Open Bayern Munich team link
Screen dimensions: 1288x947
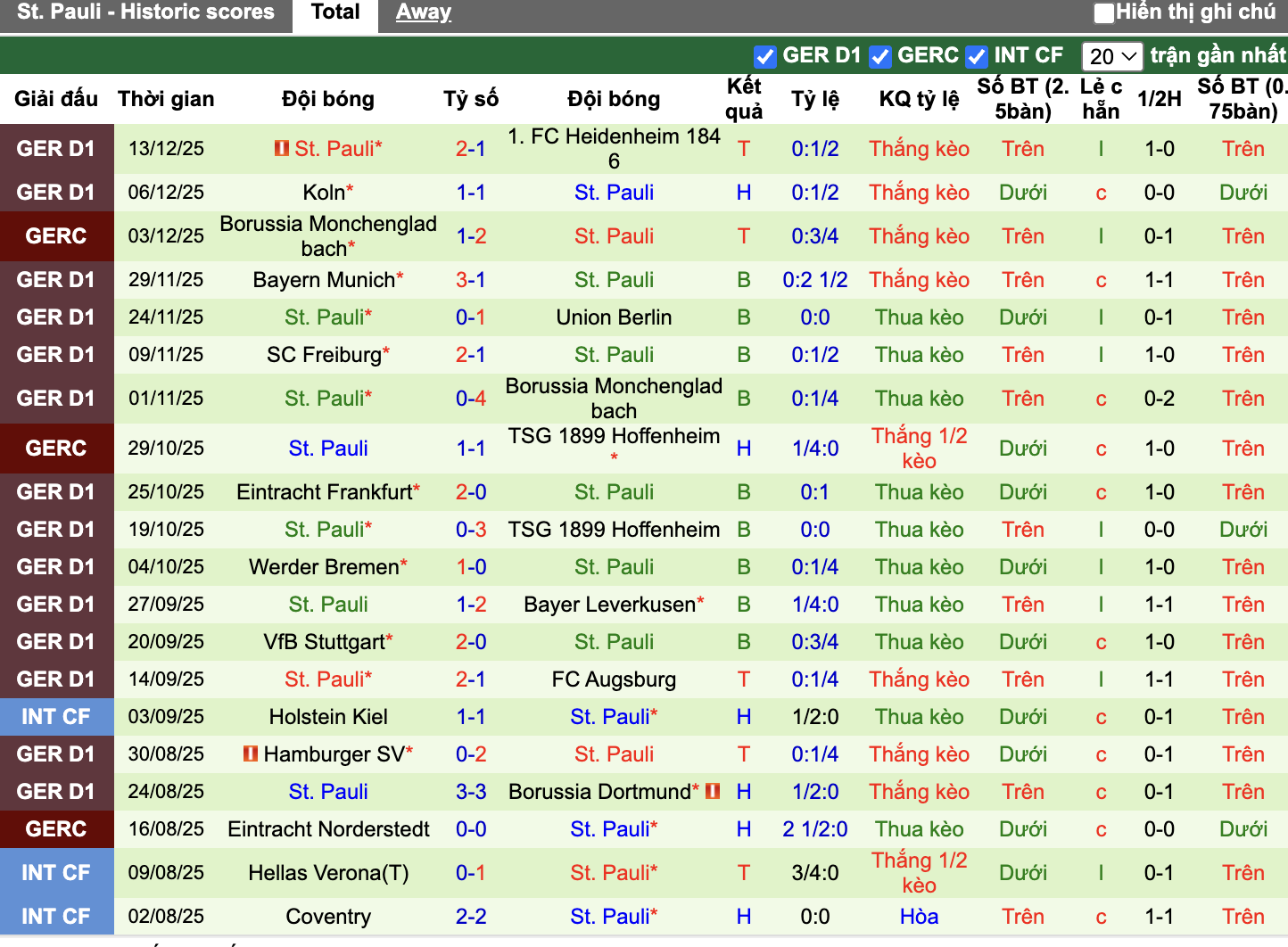[x=324, y=280]
